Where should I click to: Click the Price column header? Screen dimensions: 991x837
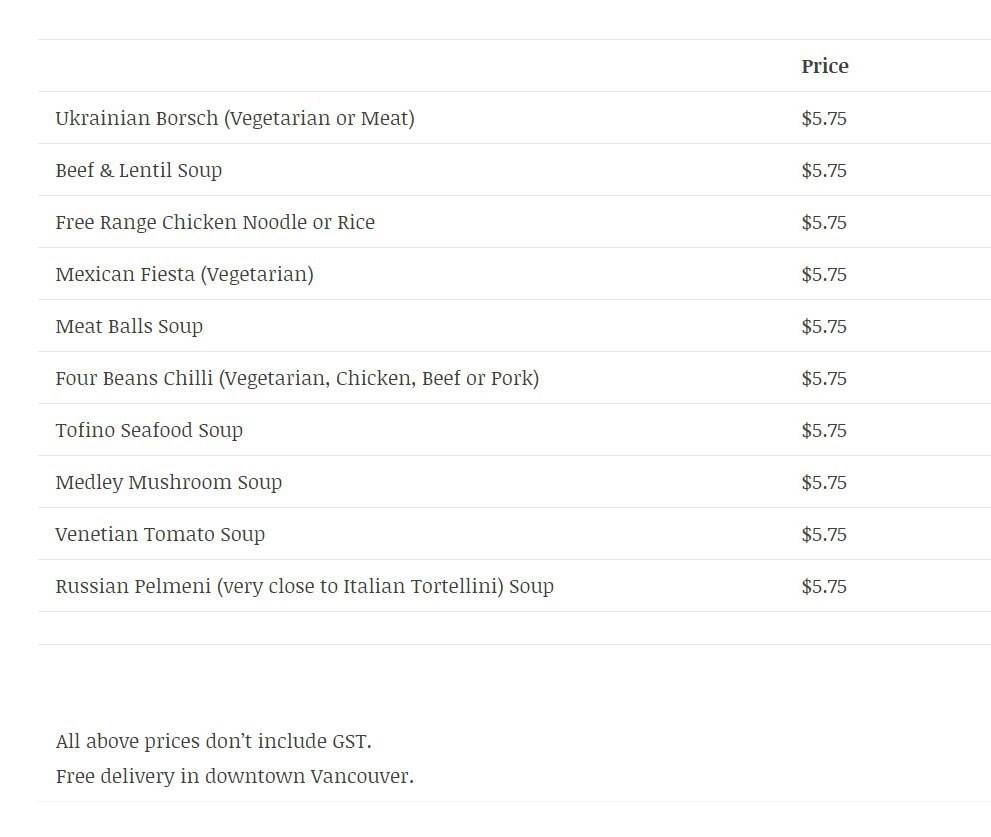click(x=824, y=66)
